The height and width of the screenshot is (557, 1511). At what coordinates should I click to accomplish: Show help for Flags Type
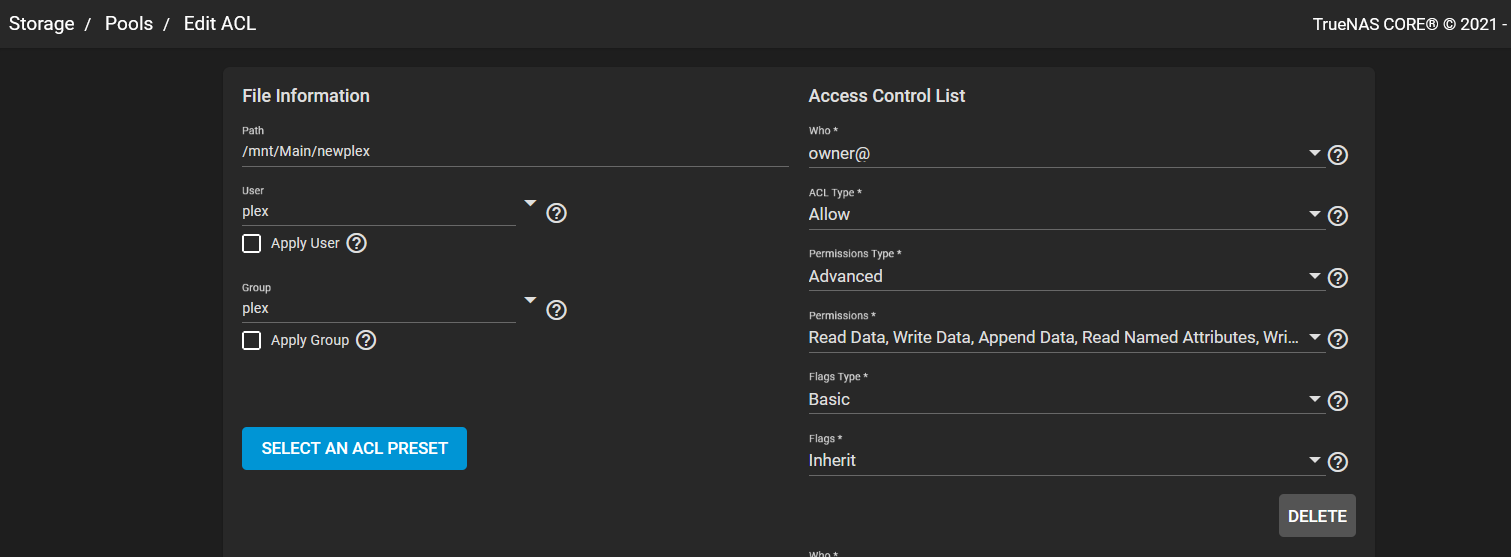tap(1338, 401)
